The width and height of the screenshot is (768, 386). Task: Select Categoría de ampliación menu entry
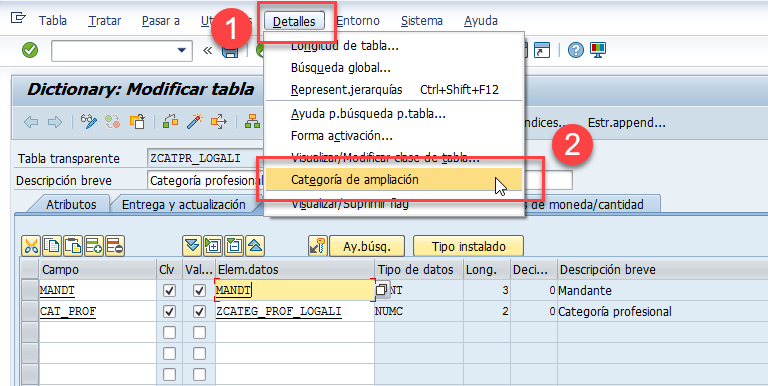[394, 179]
